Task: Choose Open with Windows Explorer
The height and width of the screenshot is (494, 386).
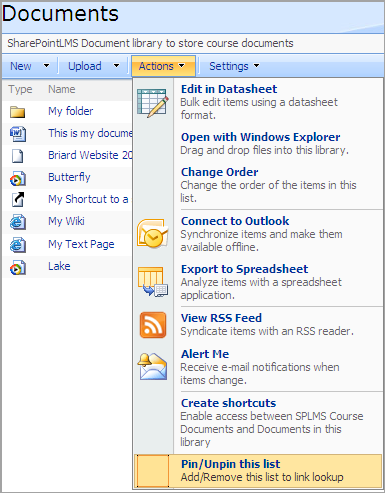Action: coord(260,137)
